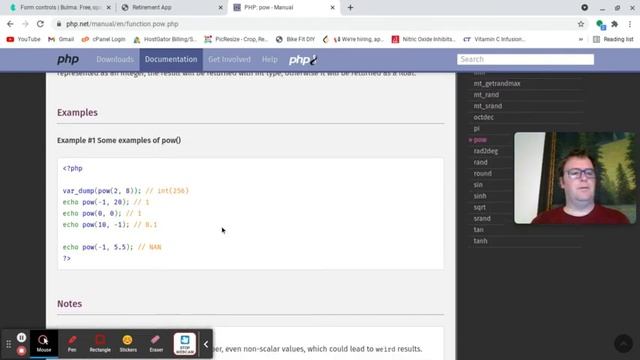Grab the recorder toolbar drag handle
This screenshot has width=640, height=360.
[x=9, y=344]
